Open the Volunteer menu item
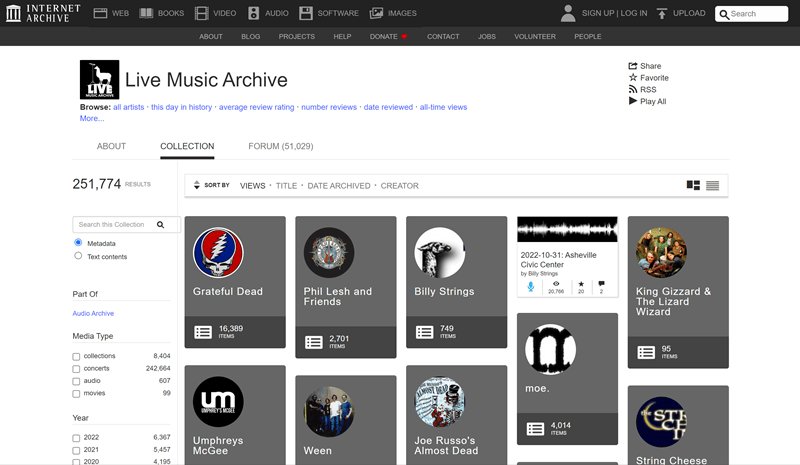This screenshot has height=465, width=800. pos(535,37)
